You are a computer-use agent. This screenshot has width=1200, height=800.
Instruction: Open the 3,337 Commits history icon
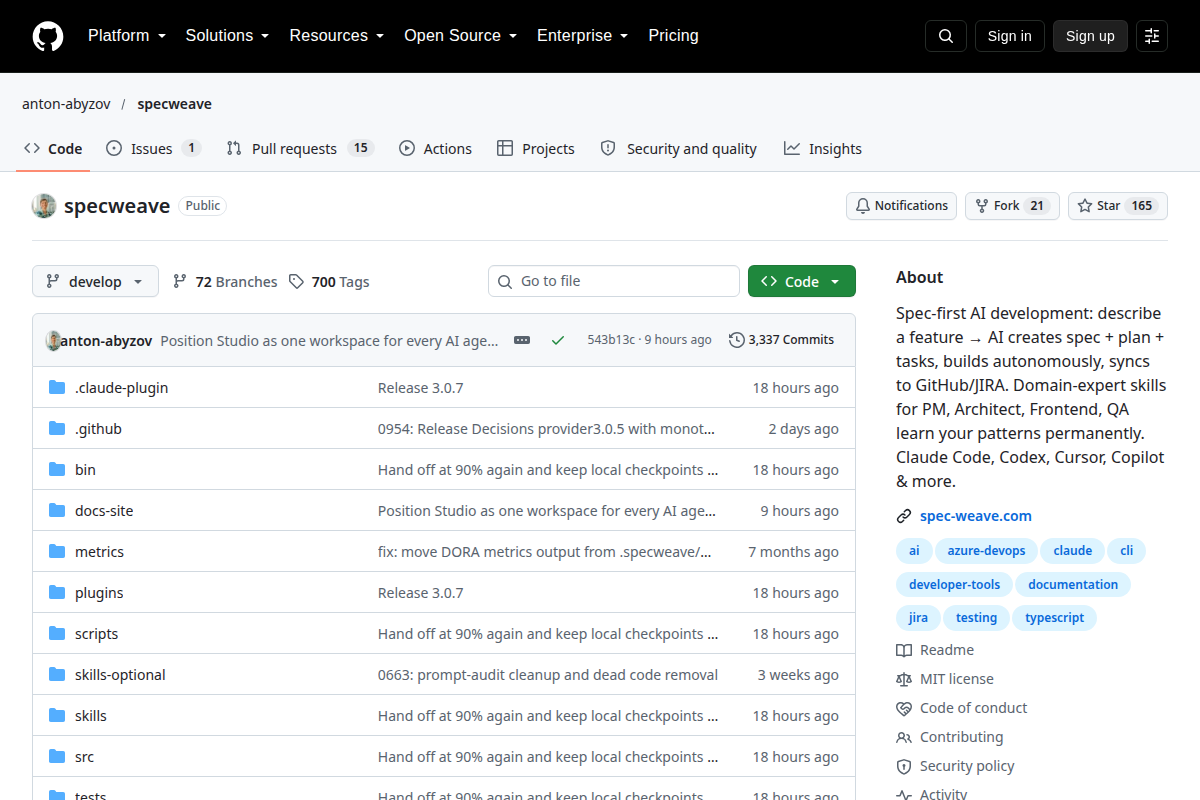tap(737, 340)
